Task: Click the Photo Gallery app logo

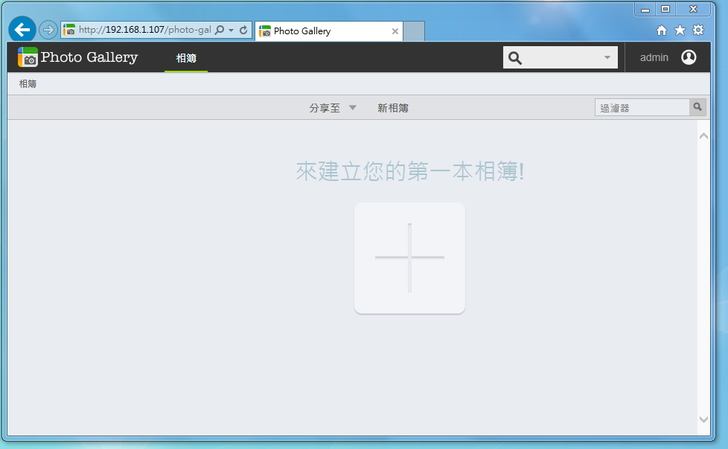Action: [28, 57]
